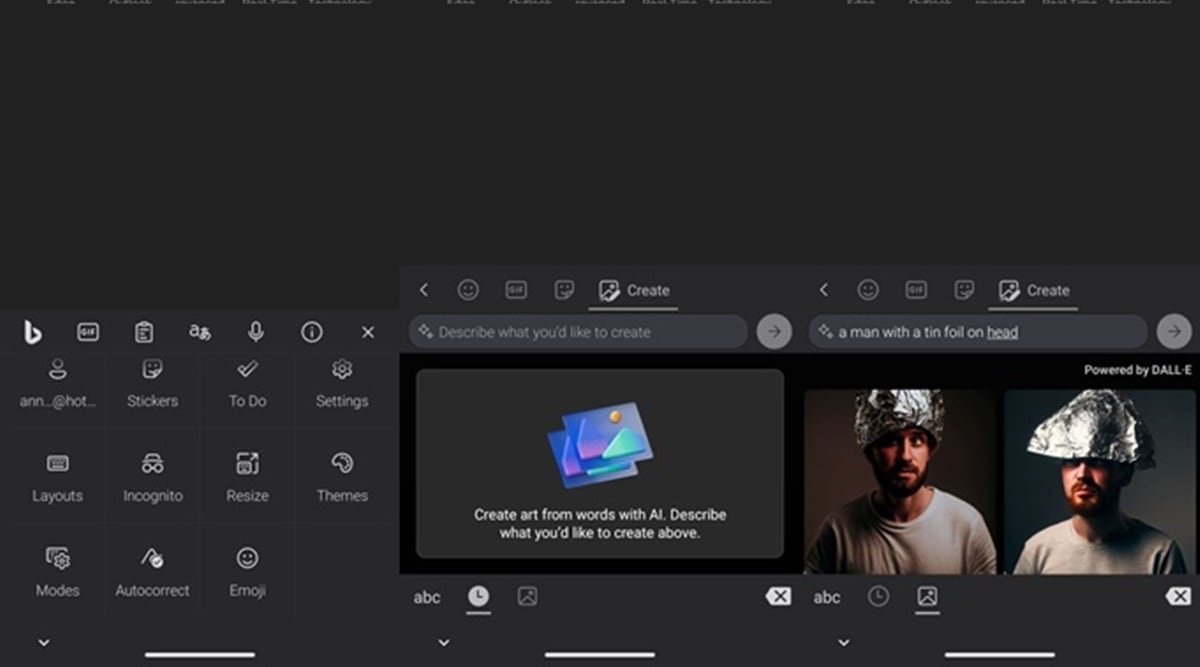This screenshot has height=667, width=1200.
Task: Open keyboard Layouts option
Action: click(57, 476)
